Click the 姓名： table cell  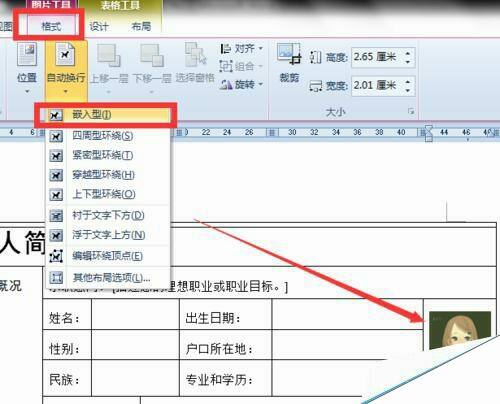tap(67, 314)
